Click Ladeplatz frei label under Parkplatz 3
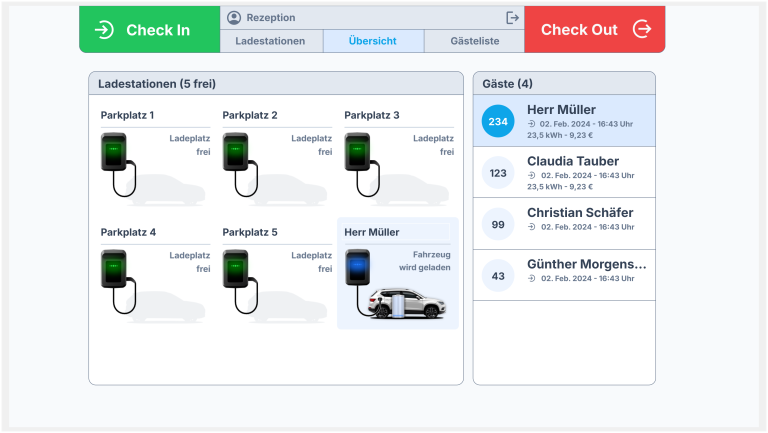The width and height of the screenshot is (768, 433). pyautogui.click(x=433, y=145)
